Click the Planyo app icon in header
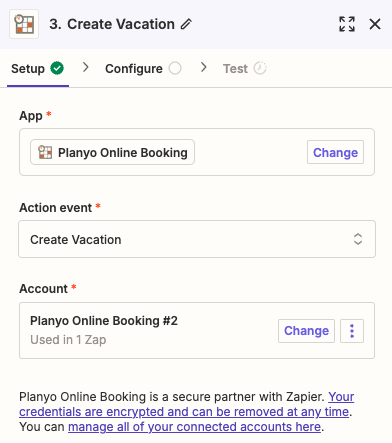Viewport: 392px width, 443px height. click(24, 24)
